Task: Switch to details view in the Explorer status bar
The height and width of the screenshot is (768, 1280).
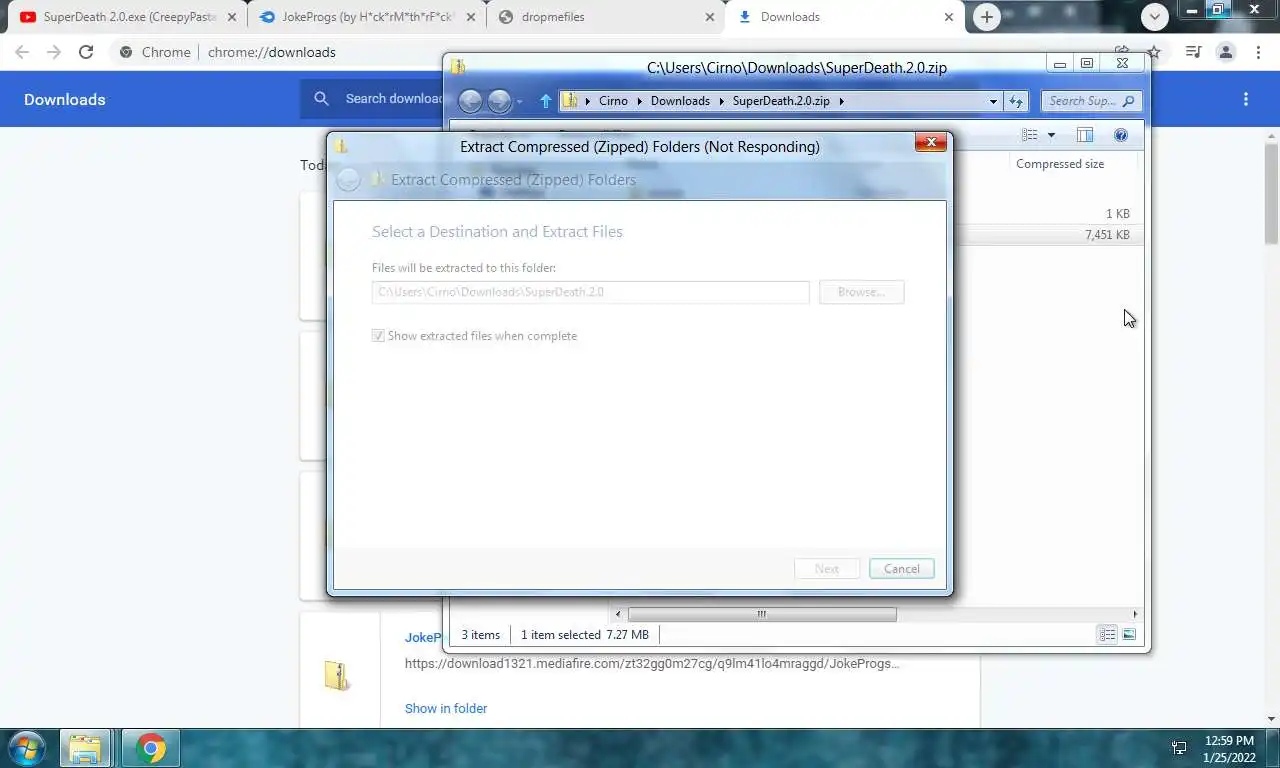Action: pyautogui.click(x=1107, y=635)
